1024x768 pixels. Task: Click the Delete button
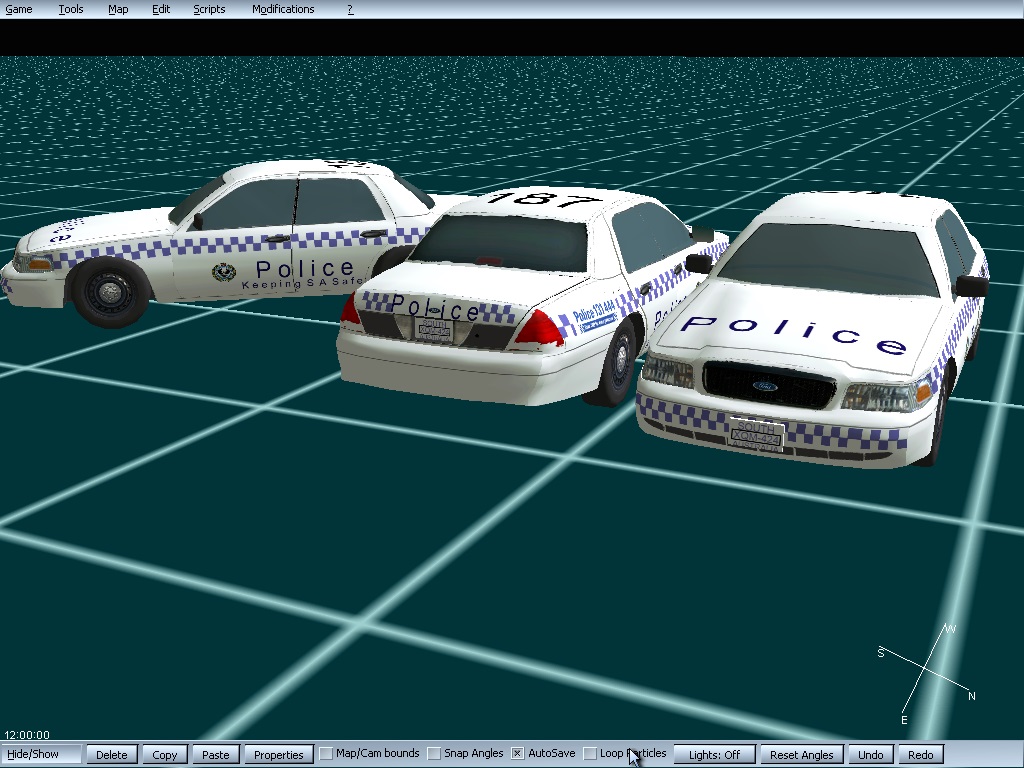(x=112, y=754)
